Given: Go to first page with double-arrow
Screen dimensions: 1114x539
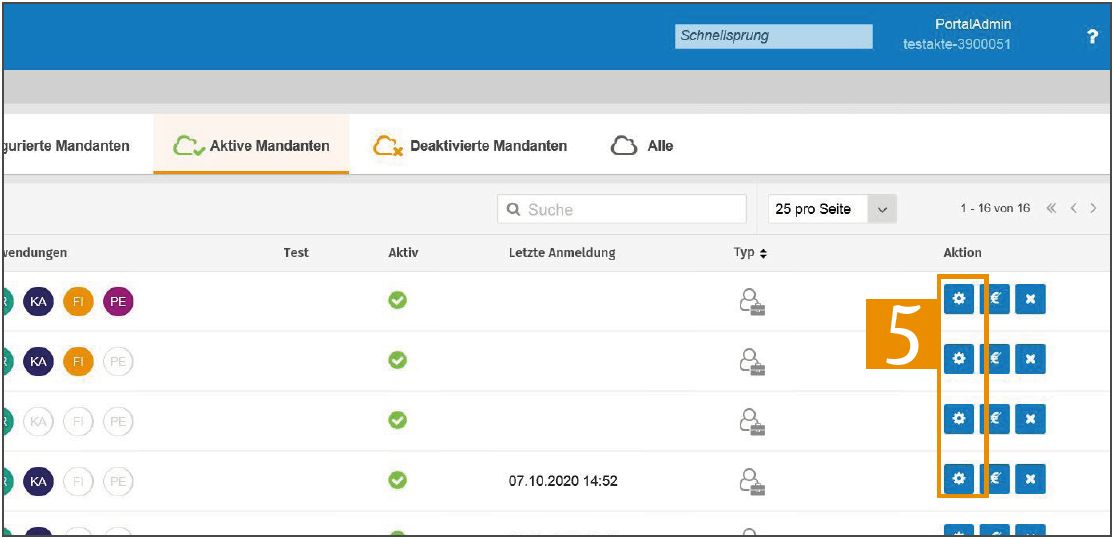Looking at the screenshot, I should point(1051,208).
